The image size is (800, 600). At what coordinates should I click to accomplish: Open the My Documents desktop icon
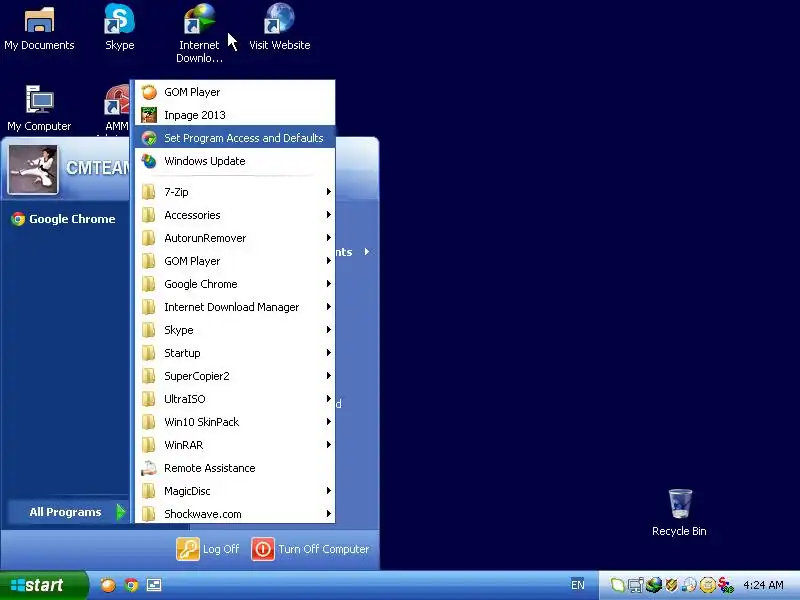click(39, 28)
